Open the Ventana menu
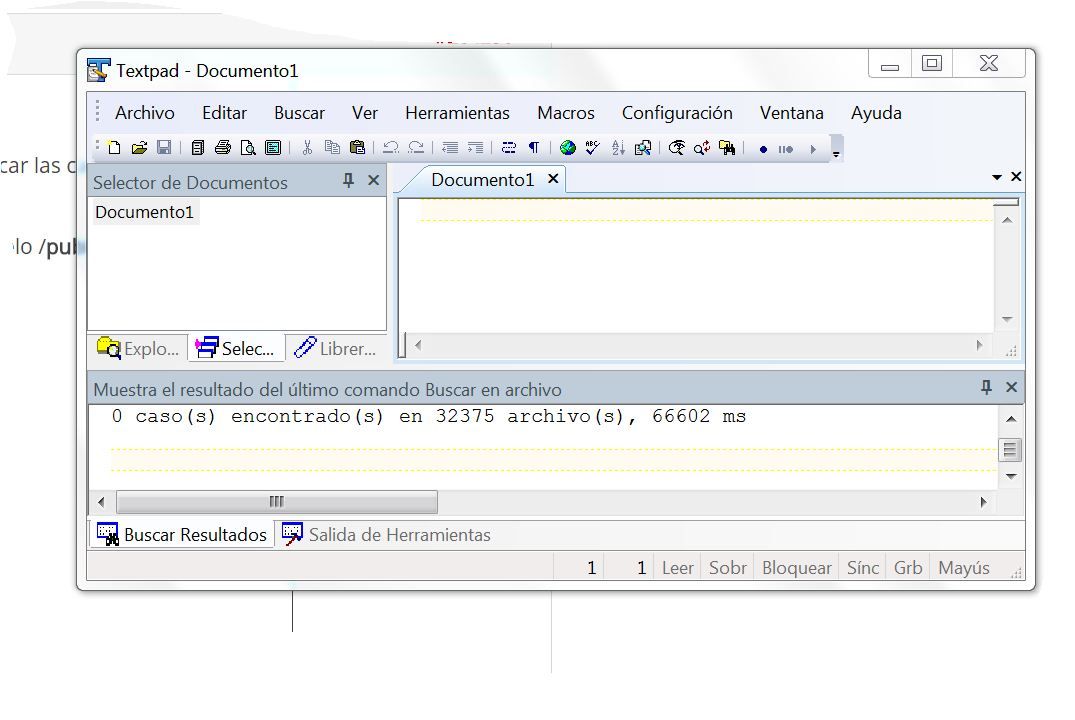The image size is (1075, 720). (792, 112)
